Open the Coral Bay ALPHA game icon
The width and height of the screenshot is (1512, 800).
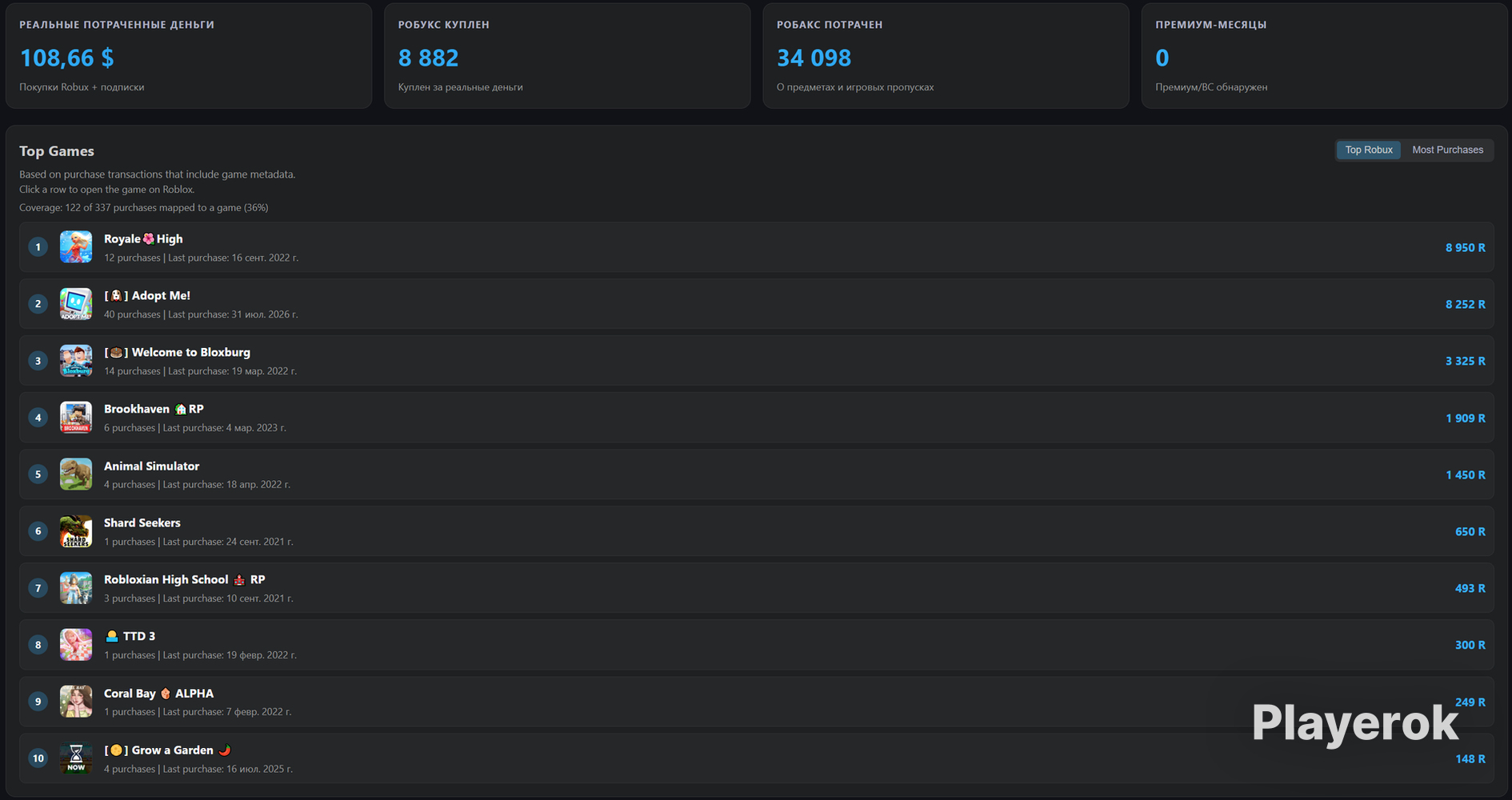[76, 702]
